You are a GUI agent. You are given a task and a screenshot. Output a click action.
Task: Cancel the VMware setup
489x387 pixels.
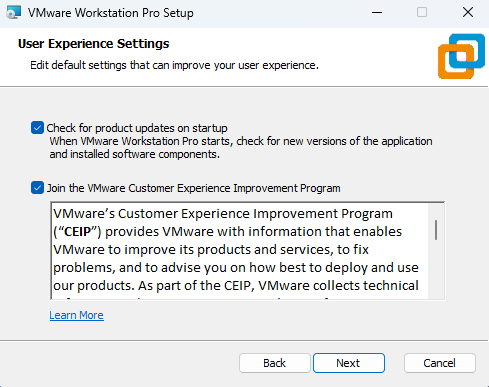[439, 363]
